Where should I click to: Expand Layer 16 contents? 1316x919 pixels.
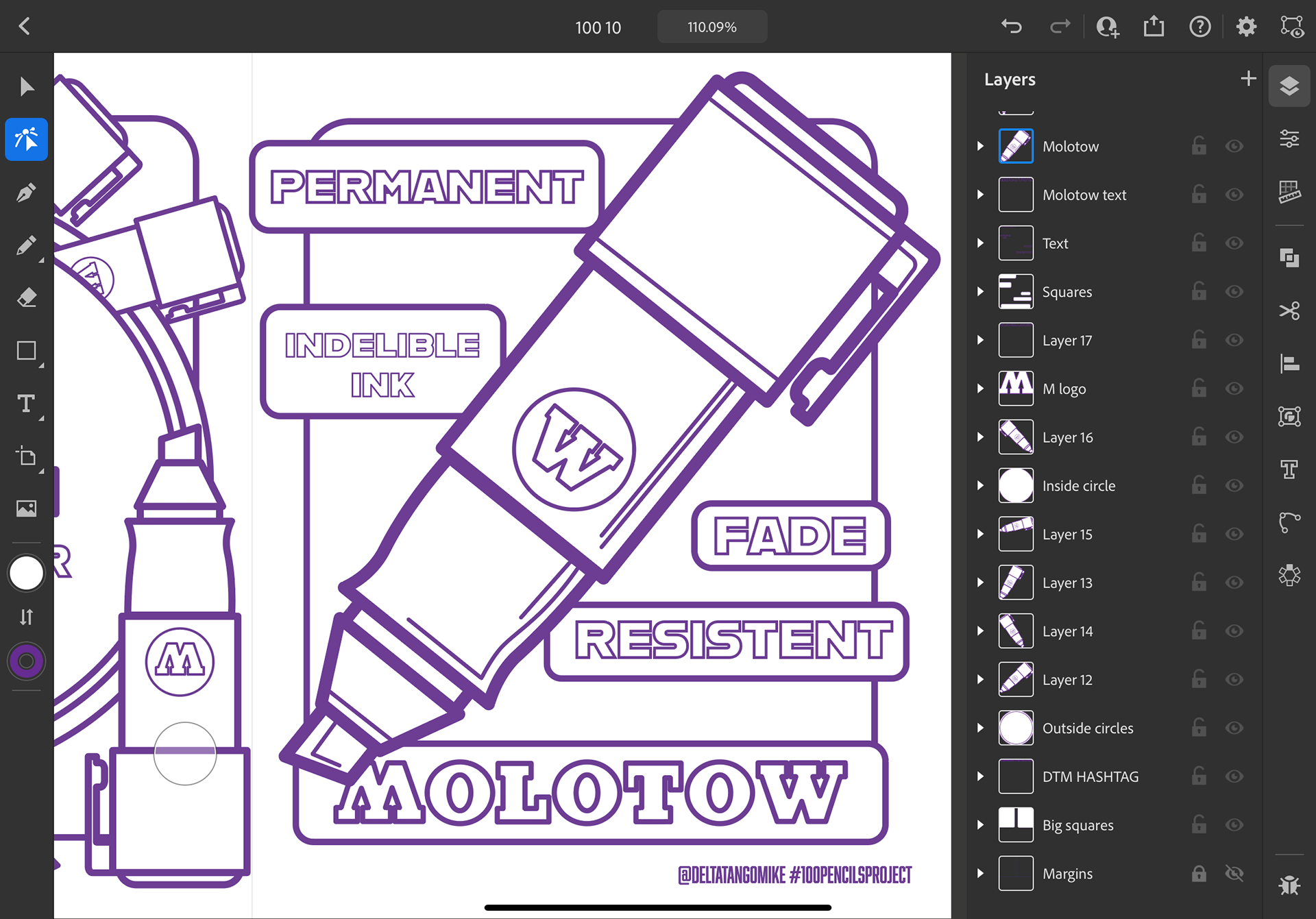981,437
